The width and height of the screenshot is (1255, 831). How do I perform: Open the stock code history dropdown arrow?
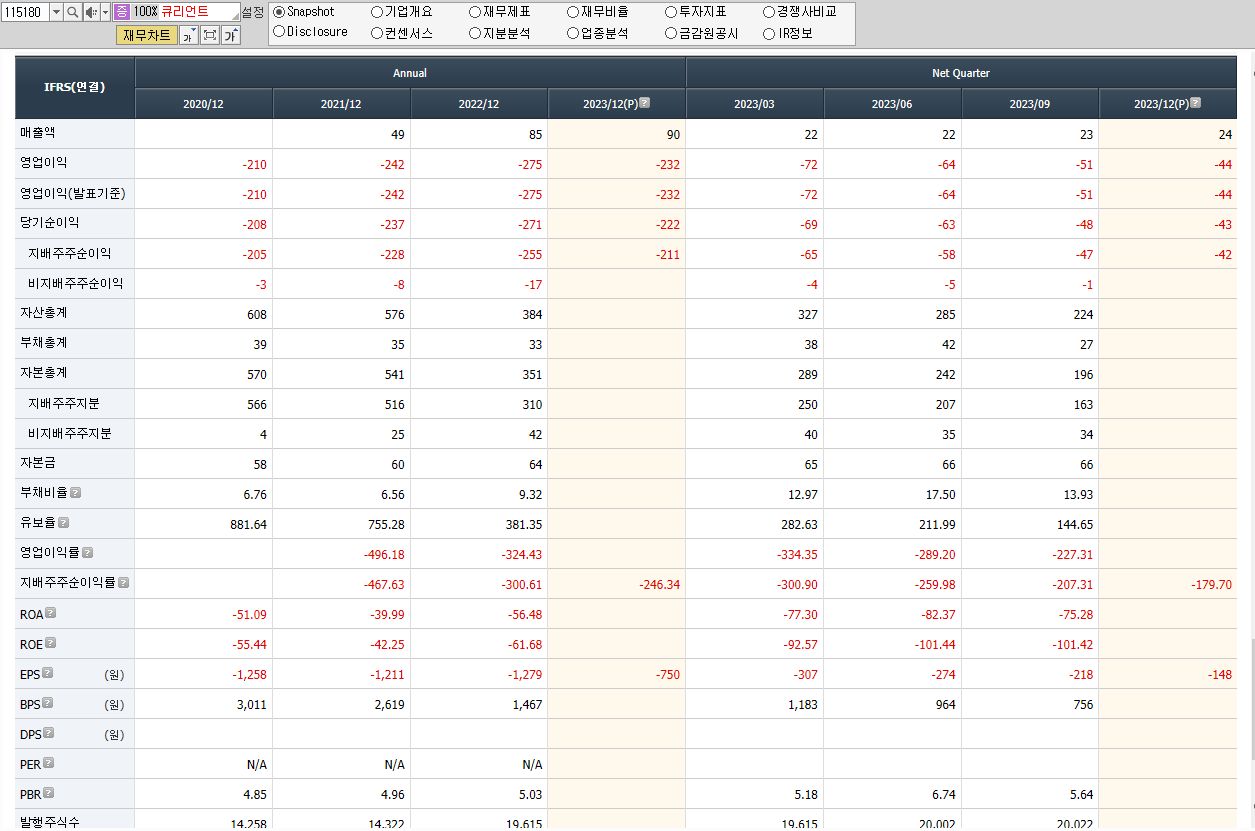click(x=56, y=12)
